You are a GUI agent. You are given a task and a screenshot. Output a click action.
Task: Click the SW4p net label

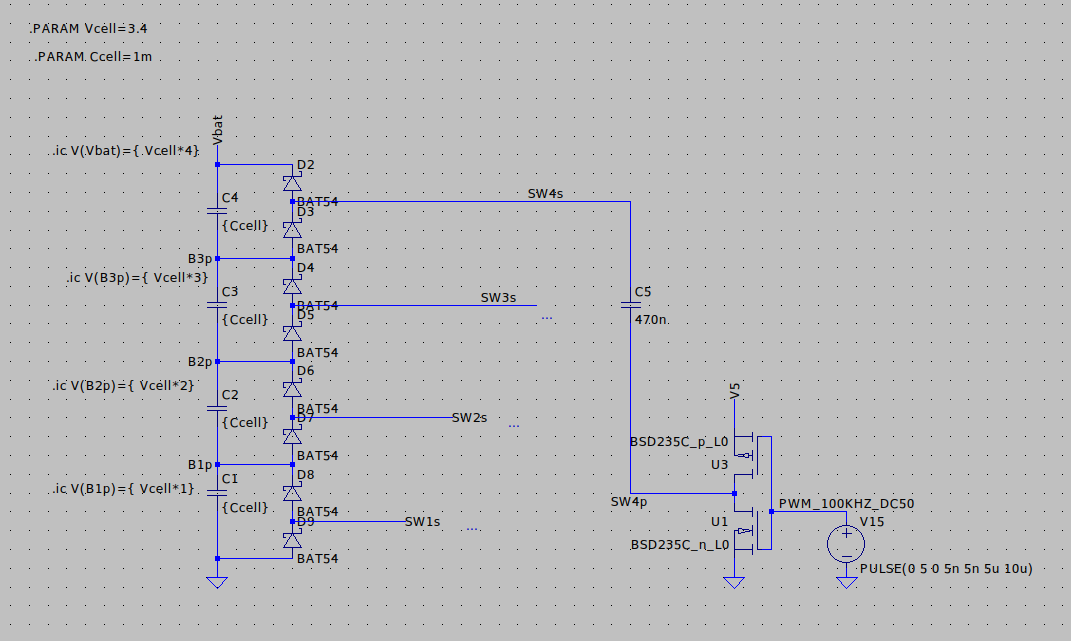629,502
